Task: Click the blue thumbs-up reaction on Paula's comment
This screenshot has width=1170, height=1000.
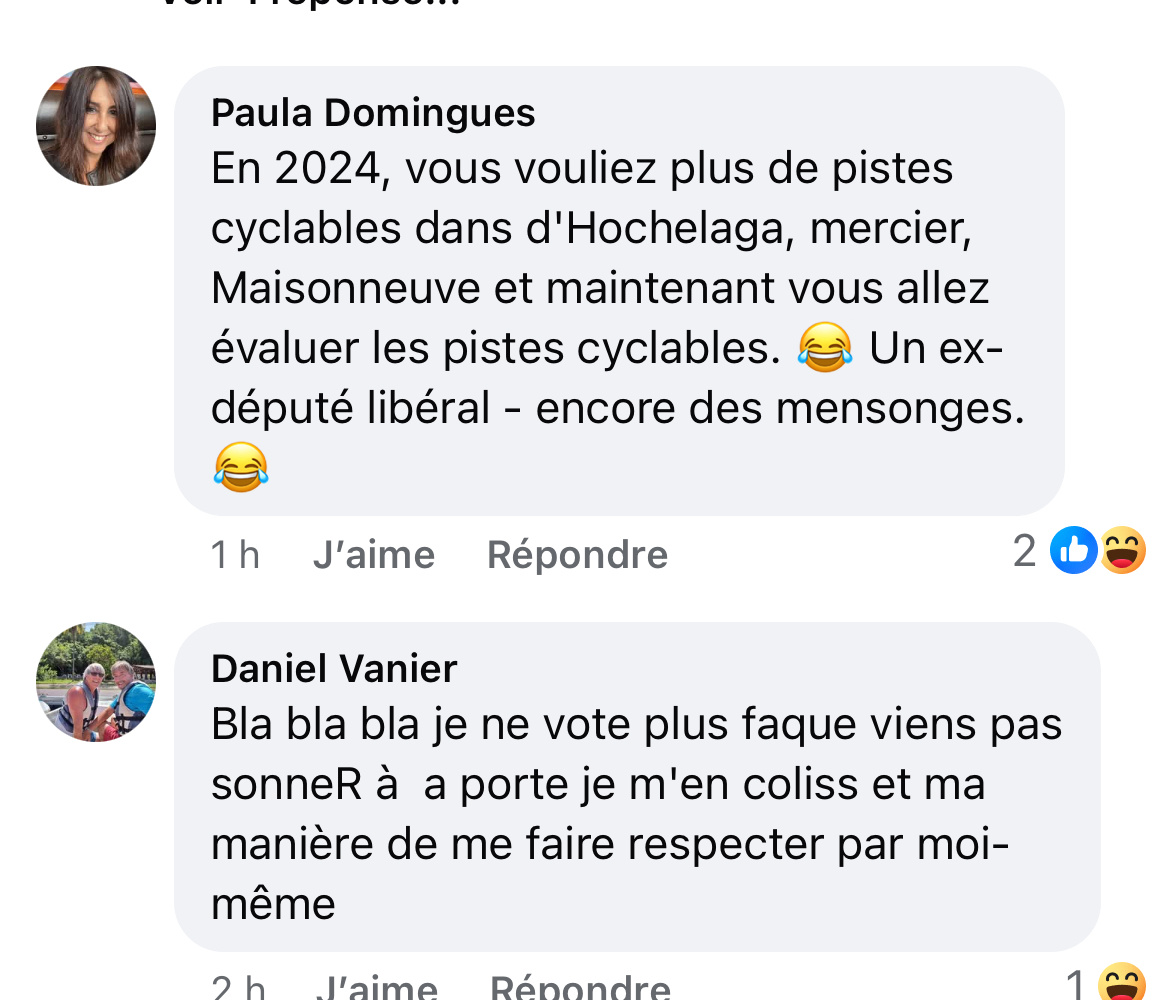Action: (x=1073, y=551)
